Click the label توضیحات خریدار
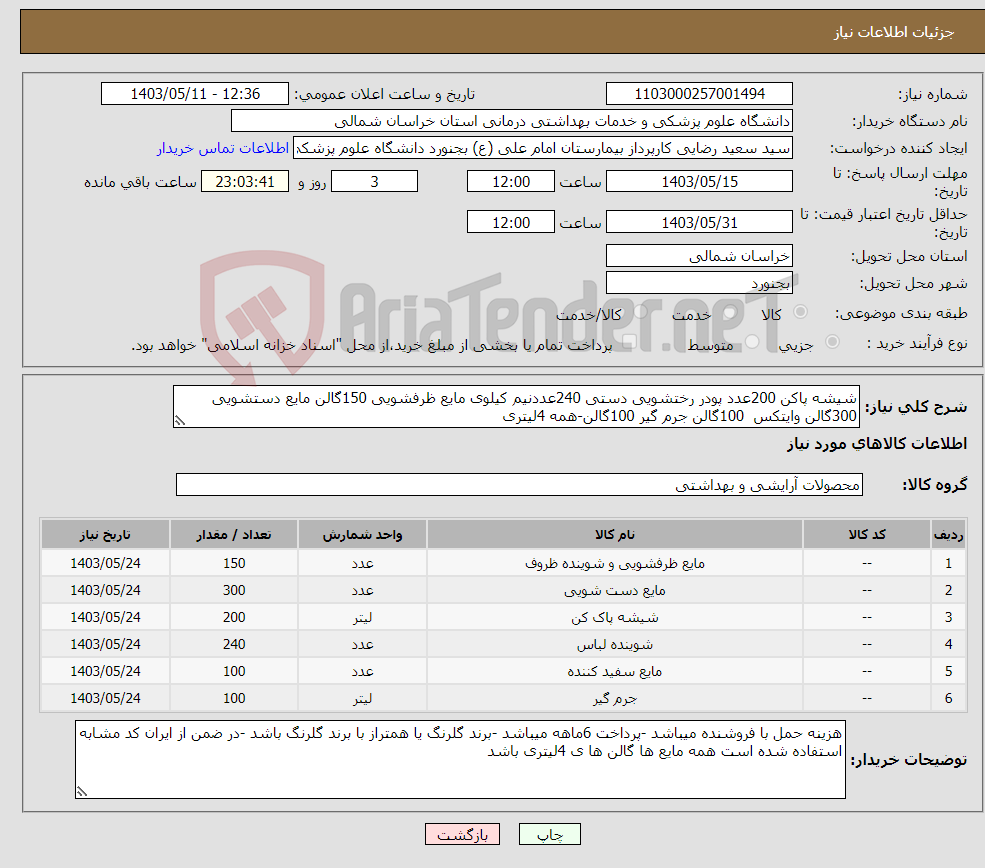The height and width of the screenshot is (868, 985). pos(909,760)
